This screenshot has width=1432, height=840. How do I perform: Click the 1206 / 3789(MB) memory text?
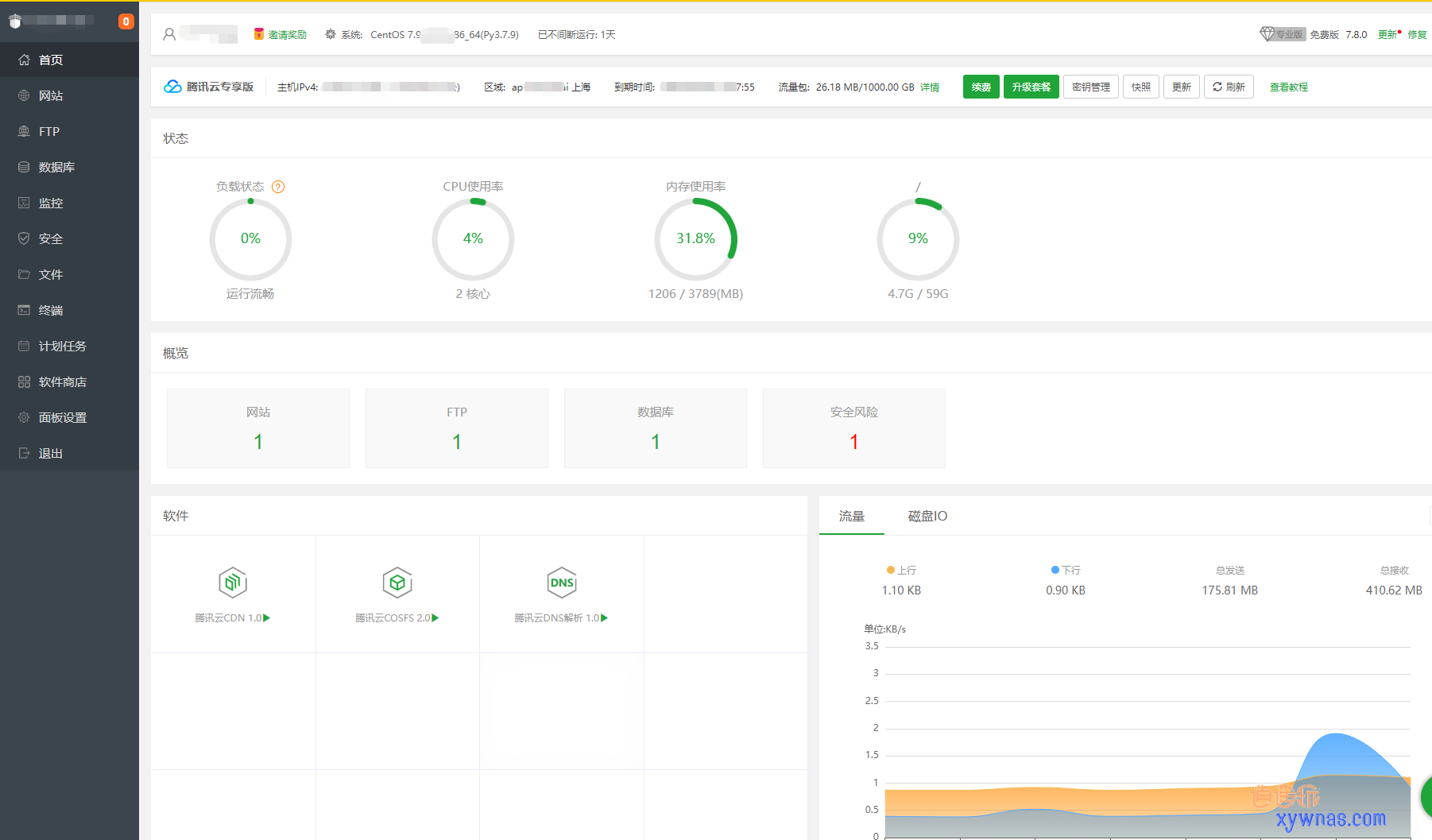[x=695, y=294]
